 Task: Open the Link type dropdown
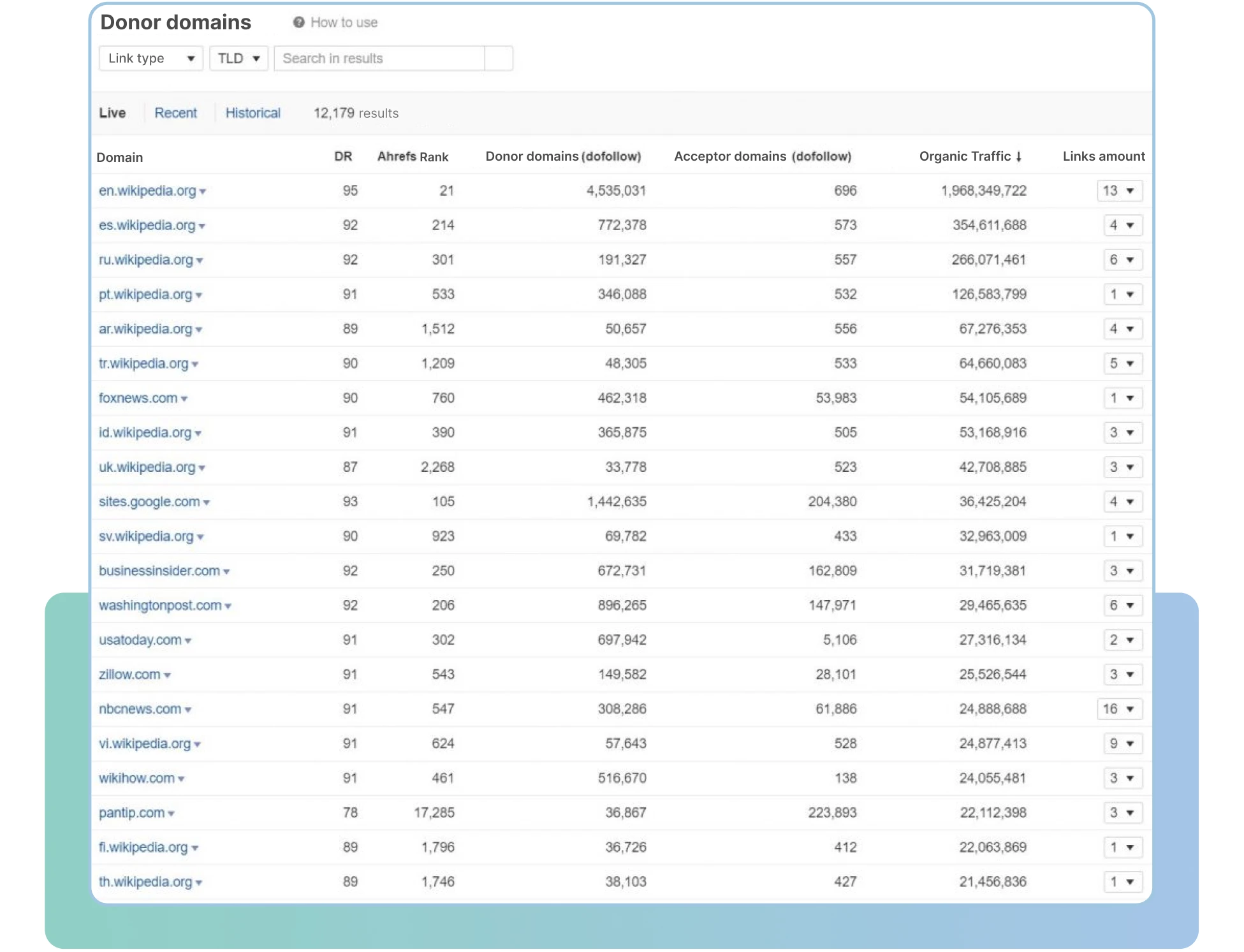click(x=151, y=59)
